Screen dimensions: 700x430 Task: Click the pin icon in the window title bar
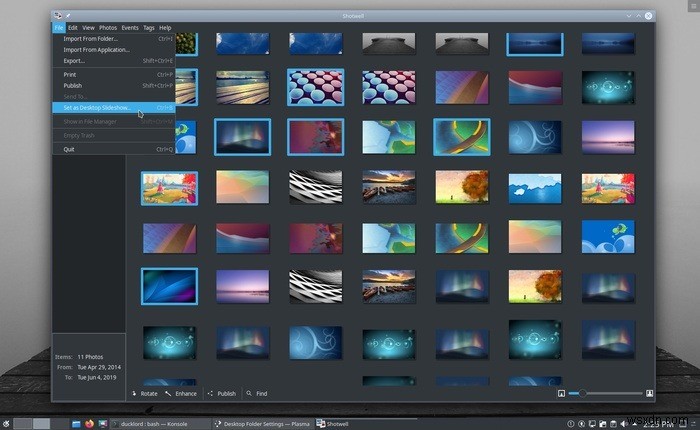pyautogui.click(x=71, y=16)
